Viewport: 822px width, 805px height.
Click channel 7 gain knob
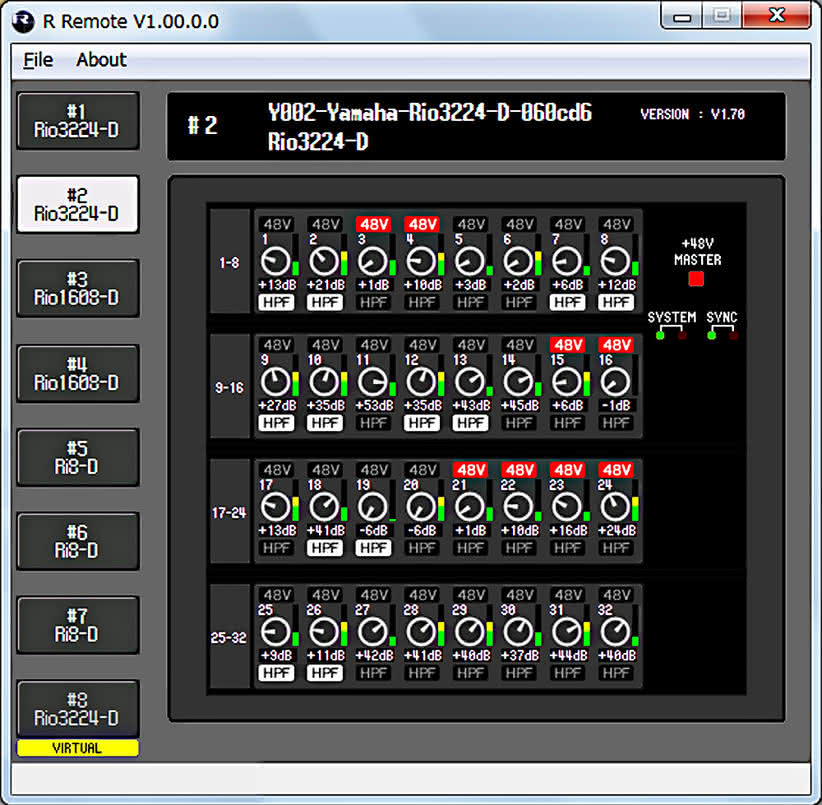(x=567, y=261)
